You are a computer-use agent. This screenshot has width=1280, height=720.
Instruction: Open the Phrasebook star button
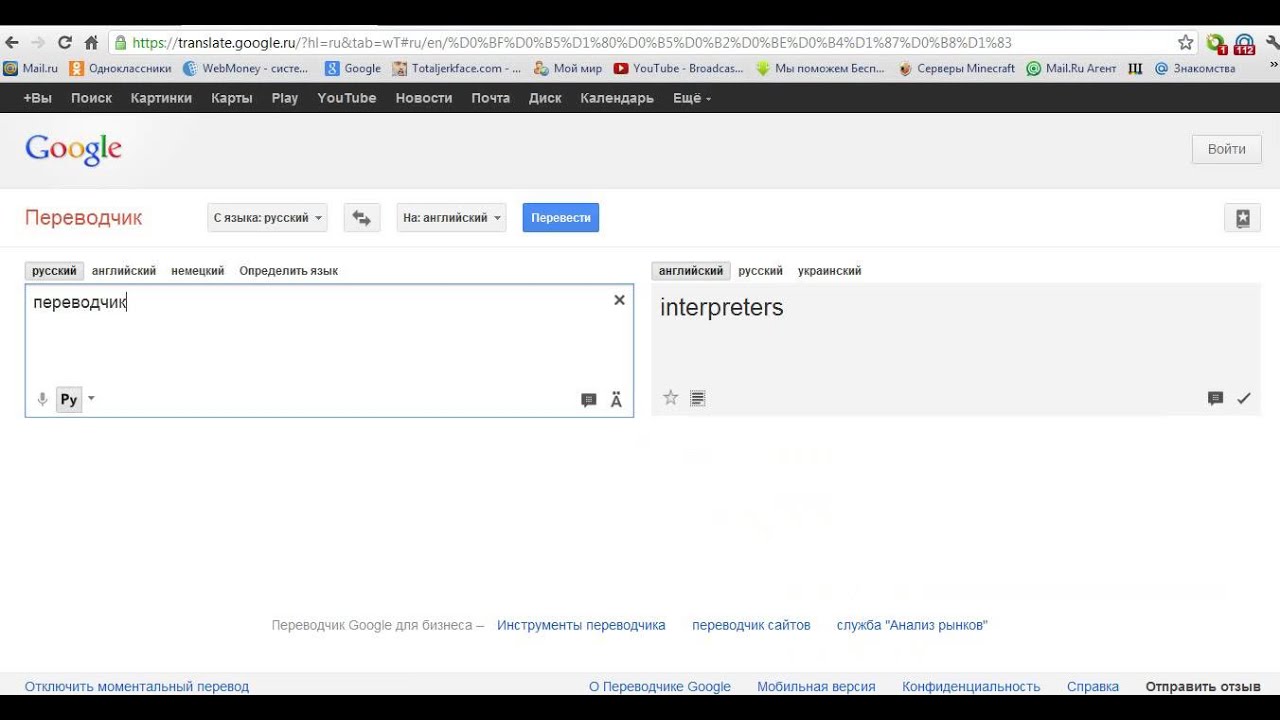pos(1243,218)
